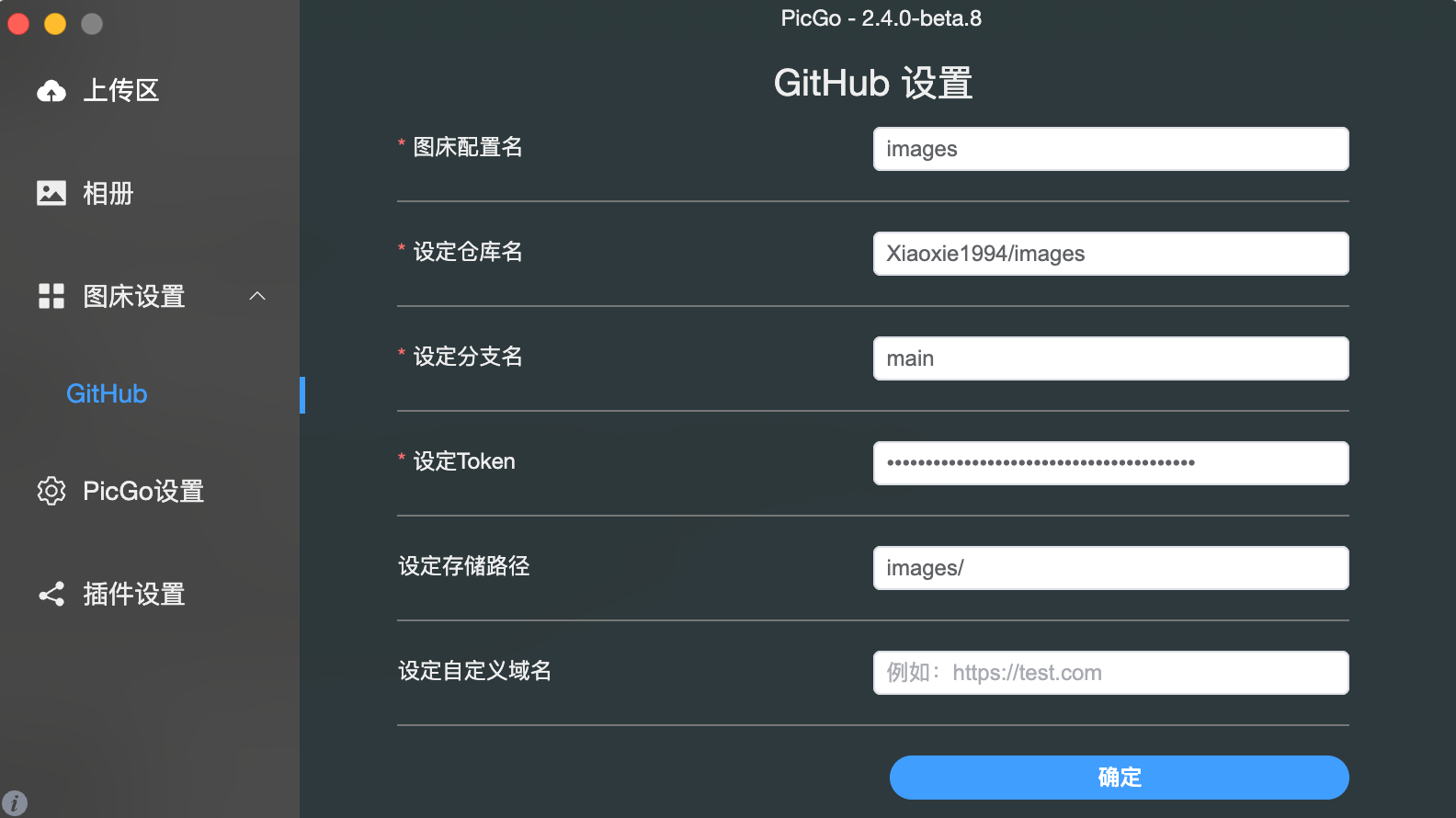The width and height of the screenshot is (1456, 818).
Task: Open the 上传区 menu item
Action: pyautogui.click(x=121, y=91)
